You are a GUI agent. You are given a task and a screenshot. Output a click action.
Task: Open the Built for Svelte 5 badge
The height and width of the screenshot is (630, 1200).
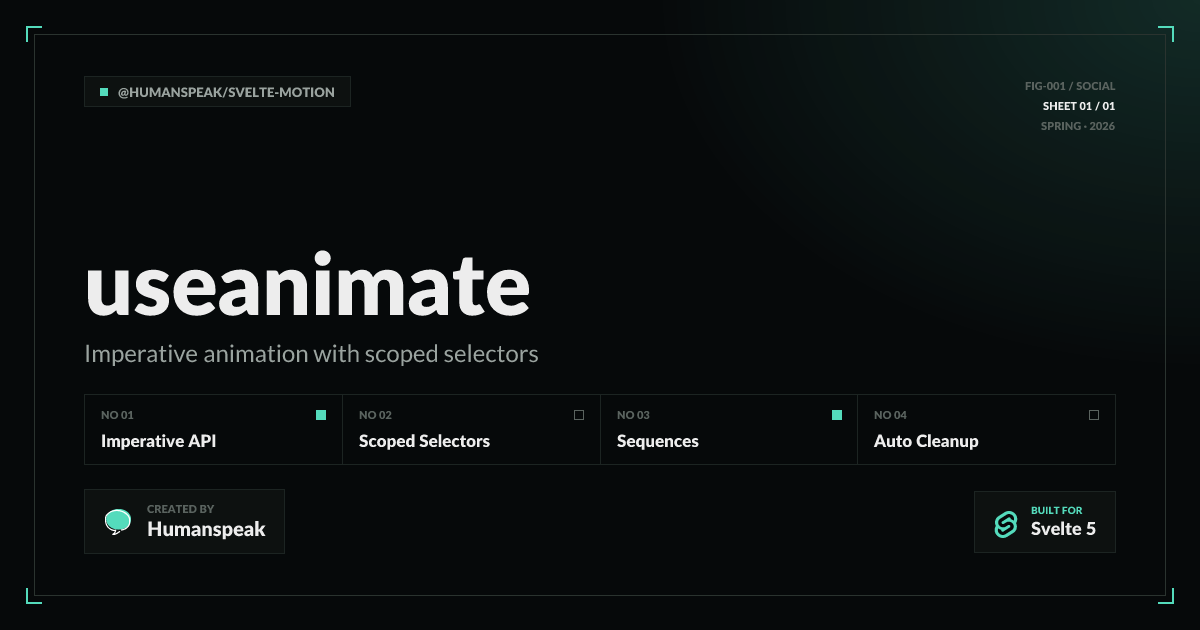coord(1045,522)
